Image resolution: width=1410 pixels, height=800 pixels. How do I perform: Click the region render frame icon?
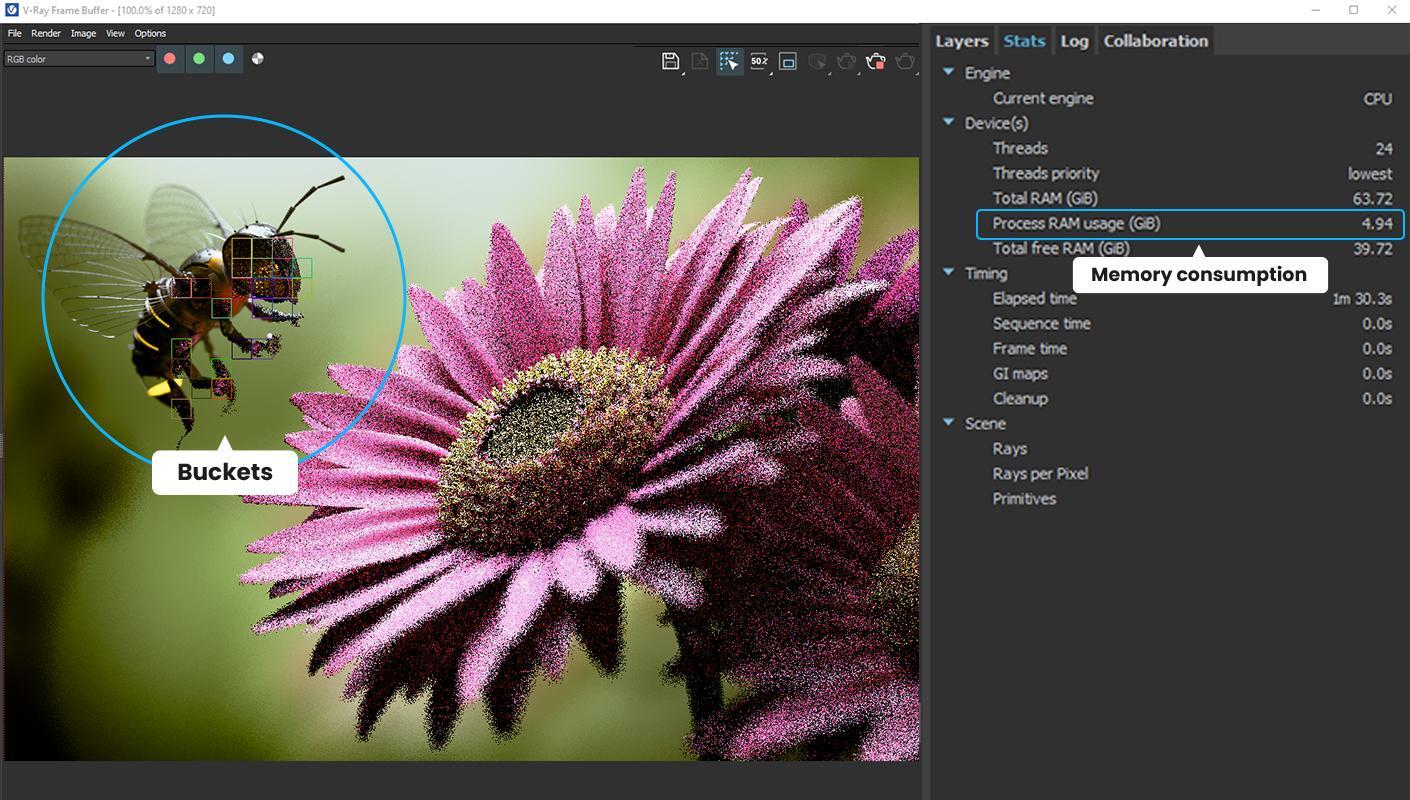[788, 61]
